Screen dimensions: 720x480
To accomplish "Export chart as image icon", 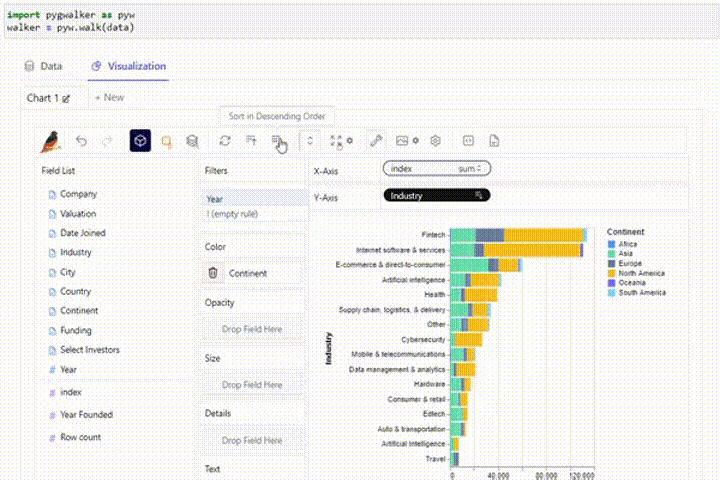I will [402, 141].
